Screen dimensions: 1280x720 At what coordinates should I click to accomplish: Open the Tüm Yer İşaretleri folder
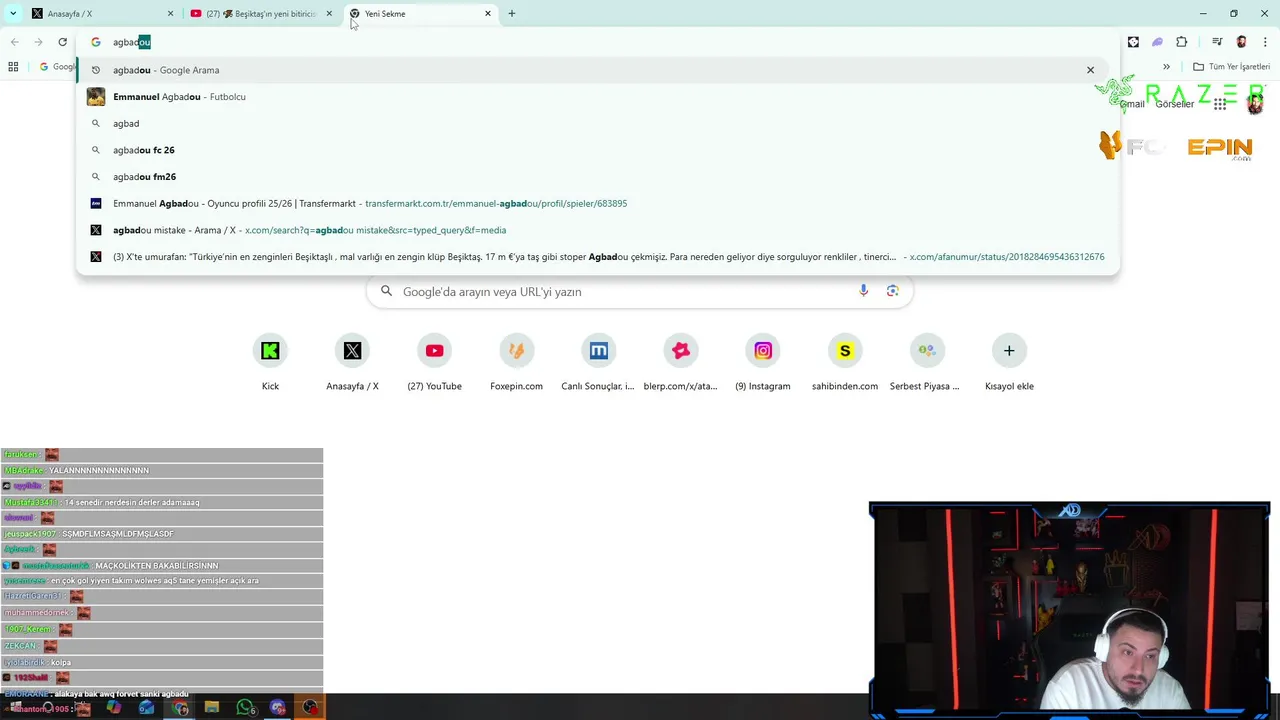pos(1231,67)
